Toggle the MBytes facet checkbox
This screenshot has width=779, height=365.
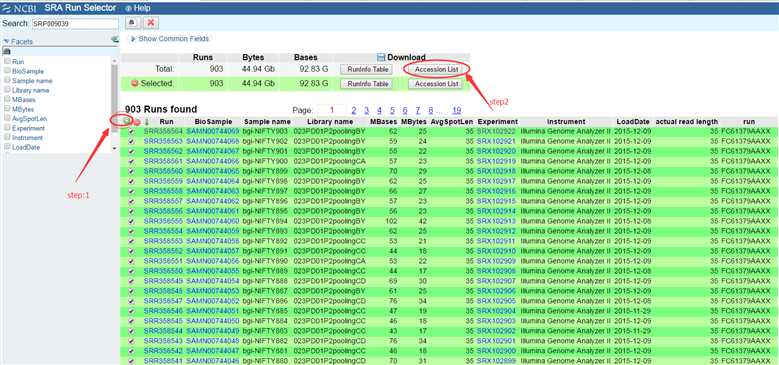point(7,108)
